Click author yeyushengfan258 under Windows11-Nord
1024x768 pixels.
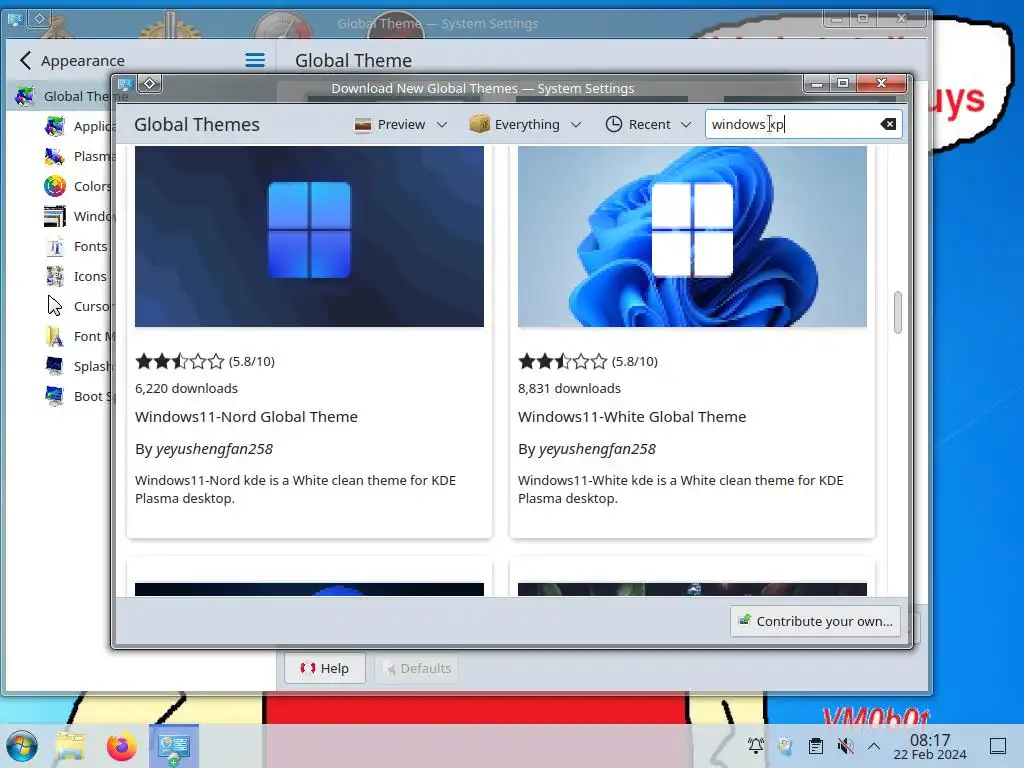(214, 449)
